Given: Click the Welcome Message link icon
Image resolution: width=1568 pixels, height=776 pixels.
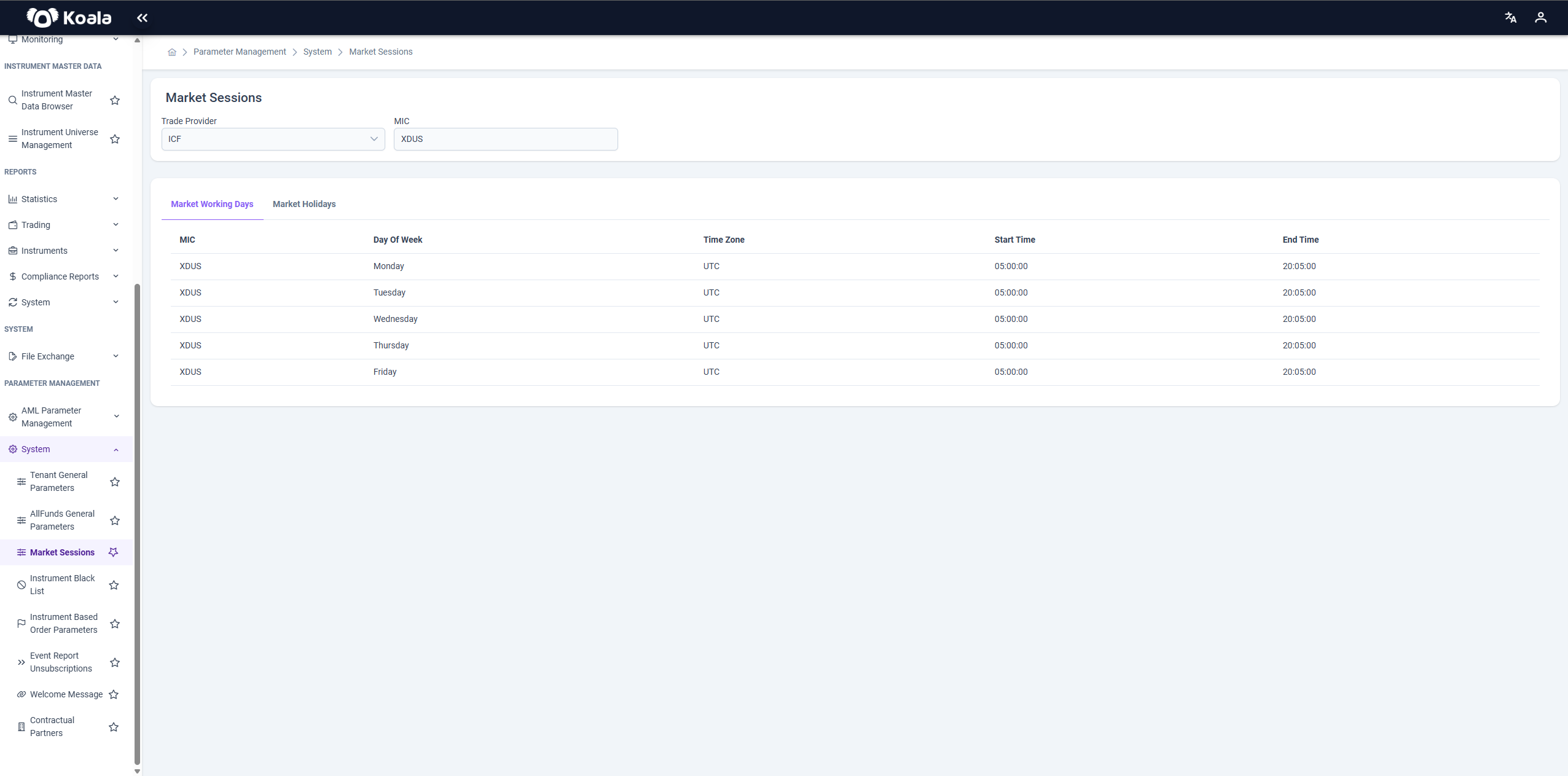Looking at the screenshot, I should (22, 694).
